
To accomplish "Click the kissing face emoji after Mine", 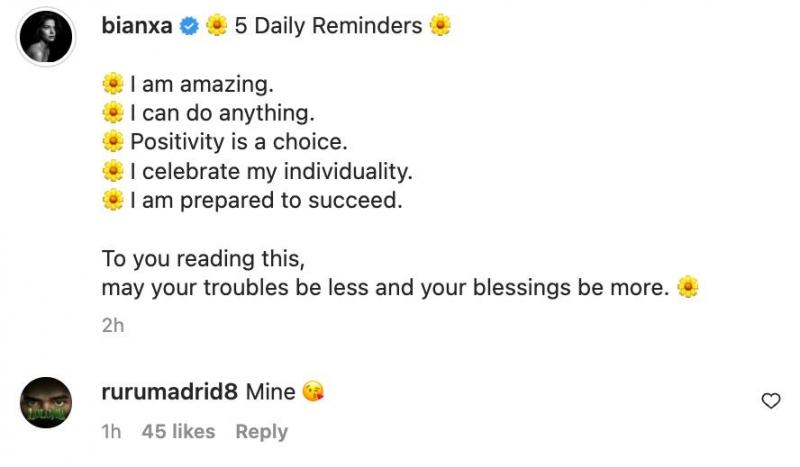I will point(315,393).
